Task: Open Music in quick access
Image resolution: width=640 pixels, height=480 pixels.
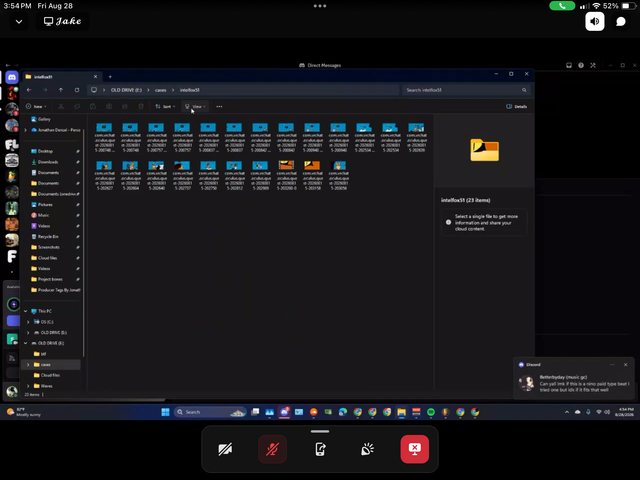Action: click(43, 215)
